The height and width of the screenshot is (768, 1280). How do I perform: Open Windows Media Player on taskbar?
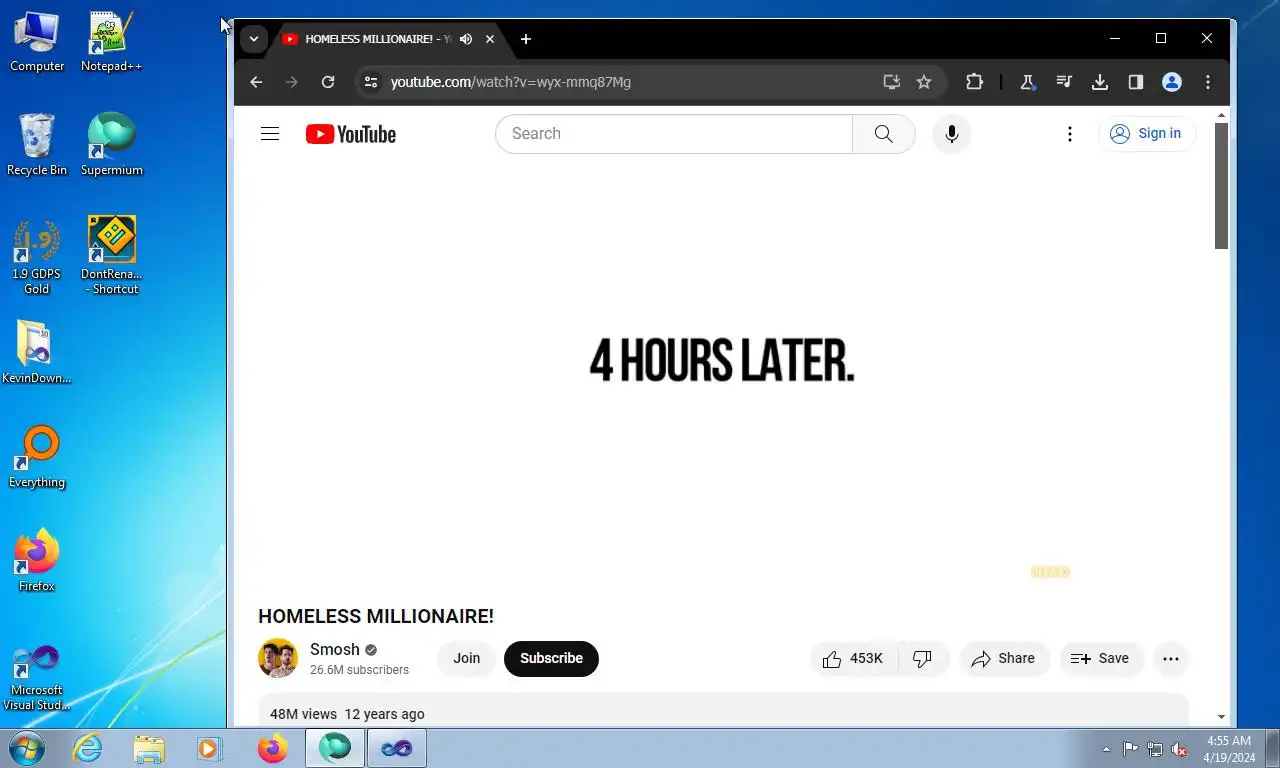pyautogui.click(x=210, y=748)
